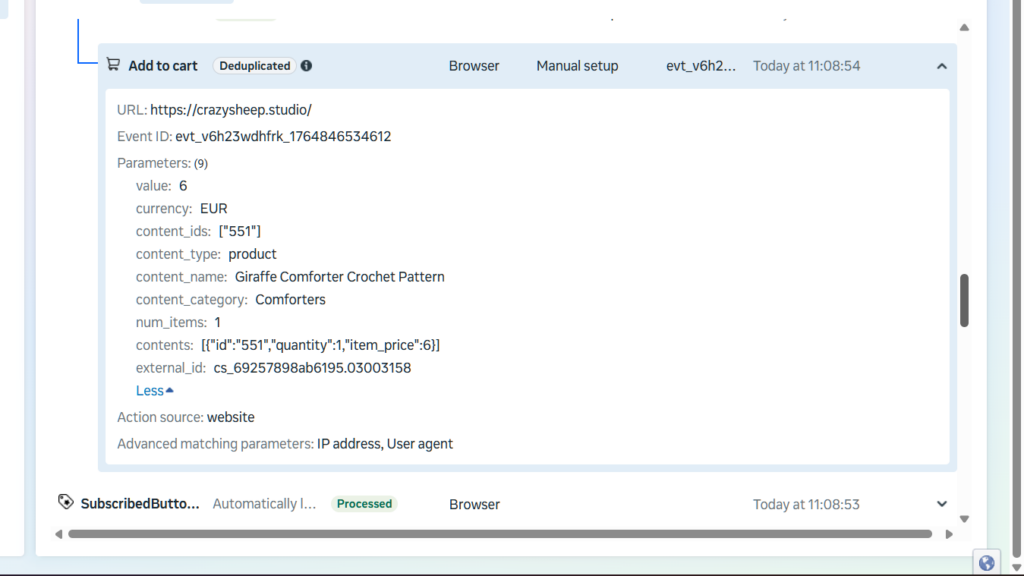This screenshot has height=576, width=1024.
Task: Click the shopping cart icon beside Add to cart
Action: point(113,65)
